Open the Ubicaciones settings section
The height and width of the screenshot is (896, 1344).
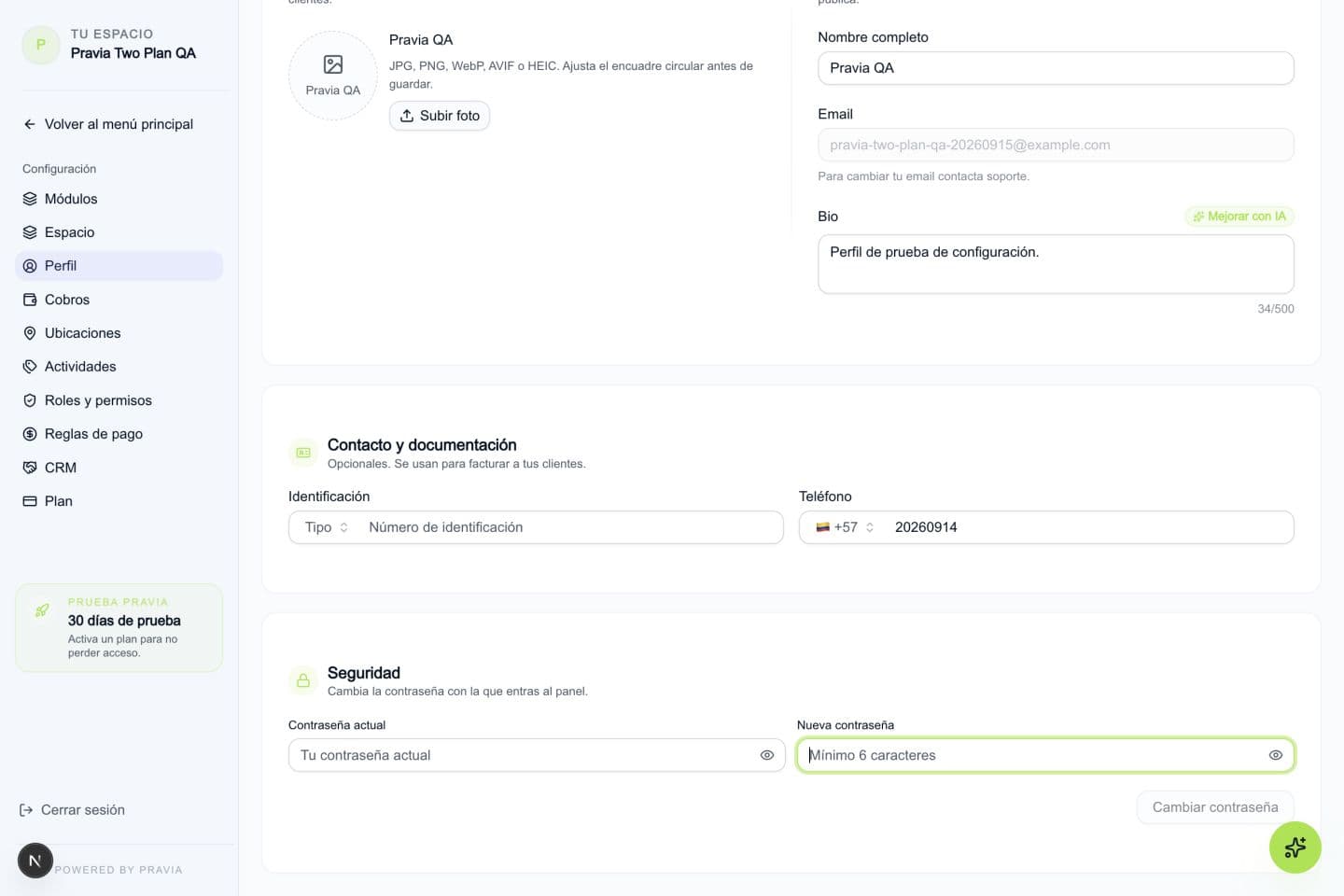click(119, 333)
